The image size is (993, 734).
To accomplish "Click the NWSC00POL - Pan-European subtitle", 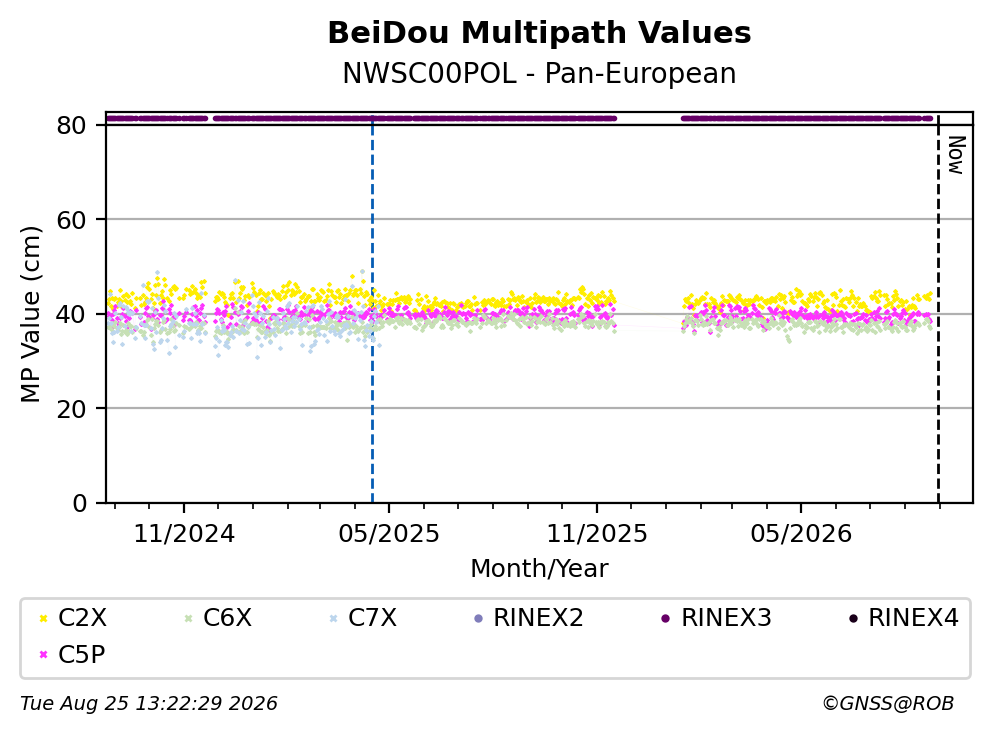I will tap(539, 73).
